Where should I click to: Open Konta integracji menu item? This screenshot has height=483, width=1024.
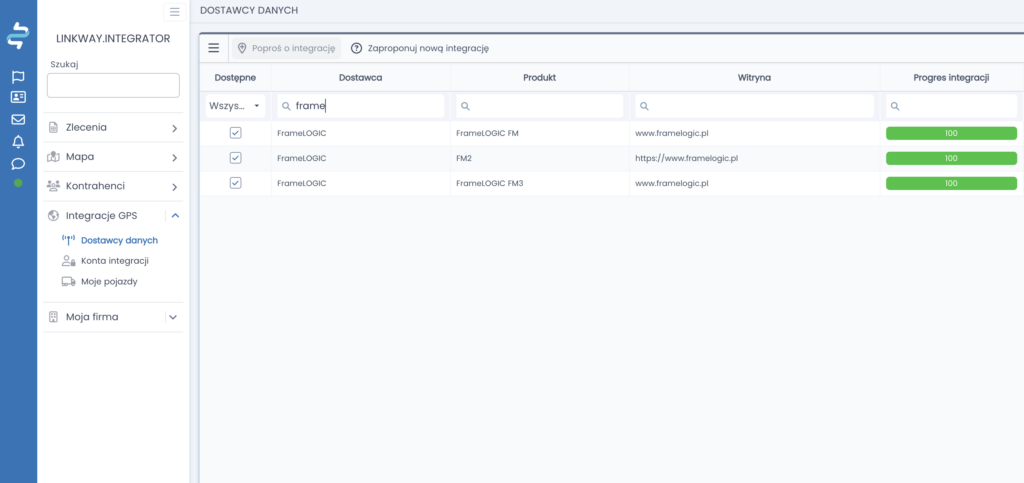click(114, 261)
